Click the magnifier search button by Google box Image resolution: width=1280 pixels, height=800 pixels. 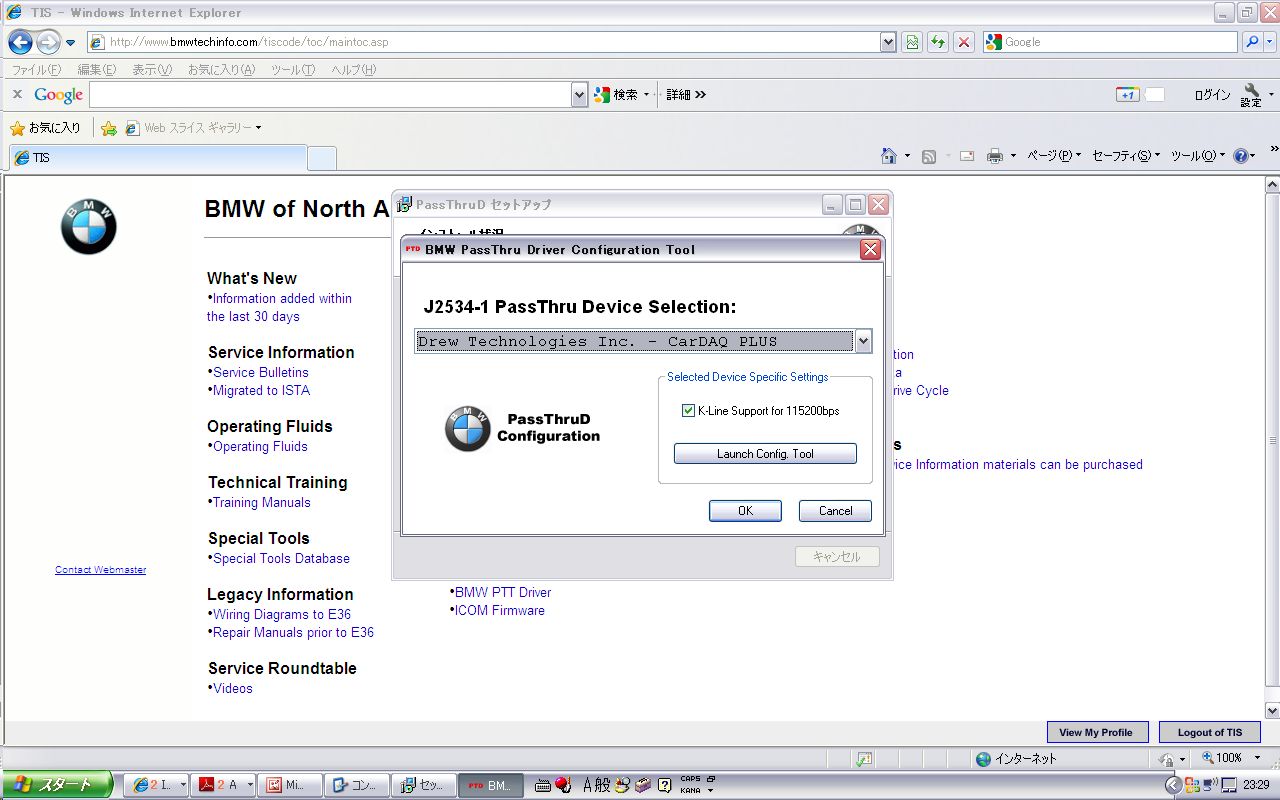[1251, 42]
